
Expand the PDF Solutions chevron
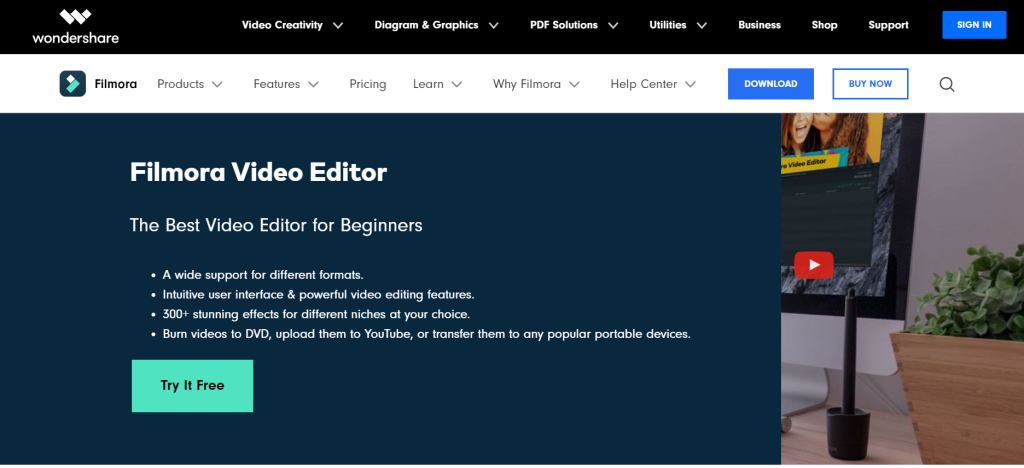613,25
